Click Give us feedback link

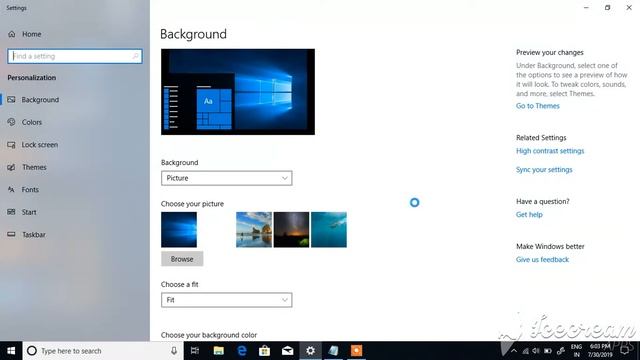click(542, 259)
